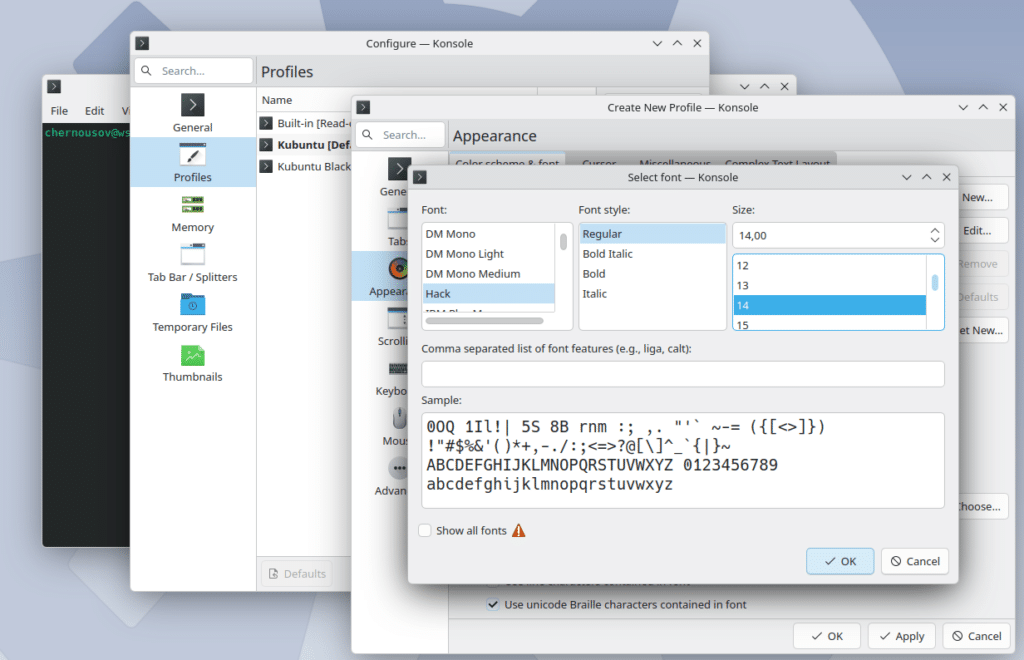Screen dimensions: 1024x660
Task: Click Konsole icon in Select font title bar
Action: tap(420, 177)
